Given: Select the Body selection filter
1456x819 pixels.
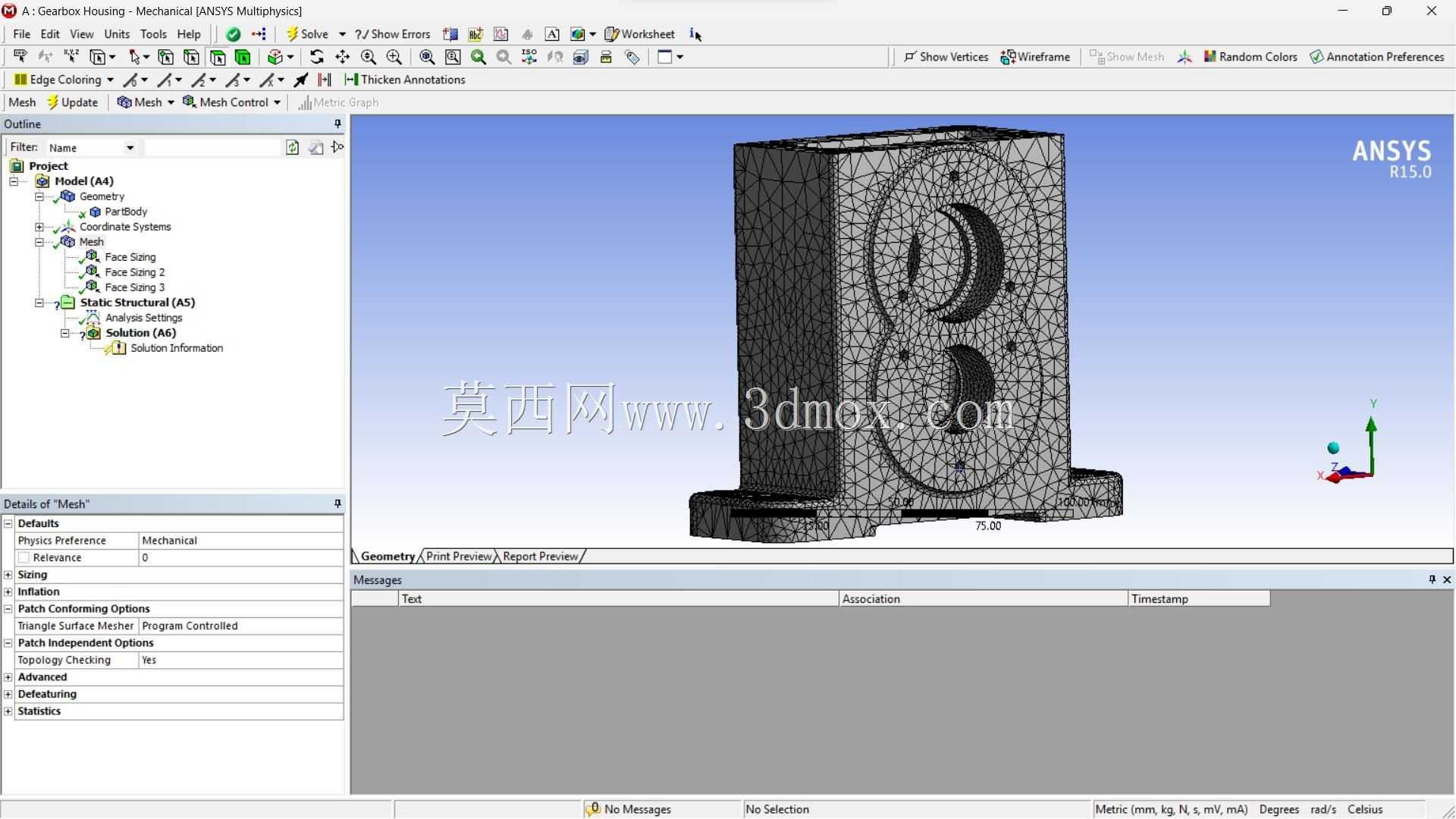Looking at the screenshot, I should click(x=243, y=57).
